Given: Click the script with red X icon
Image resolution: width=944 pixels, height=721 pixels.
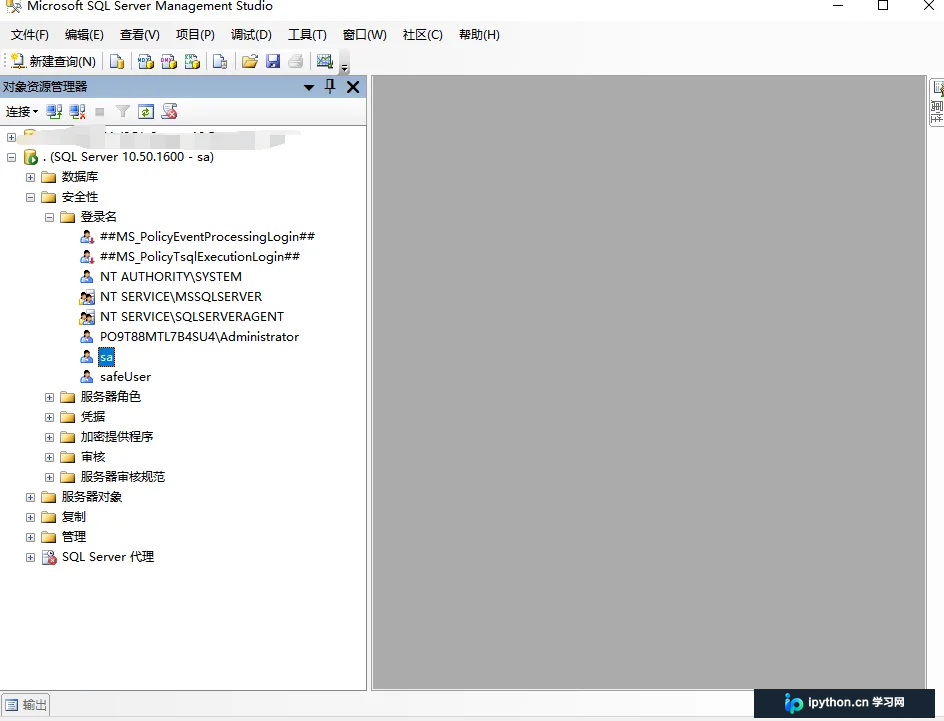Looking at the screenshot, I should pos(169,111).
